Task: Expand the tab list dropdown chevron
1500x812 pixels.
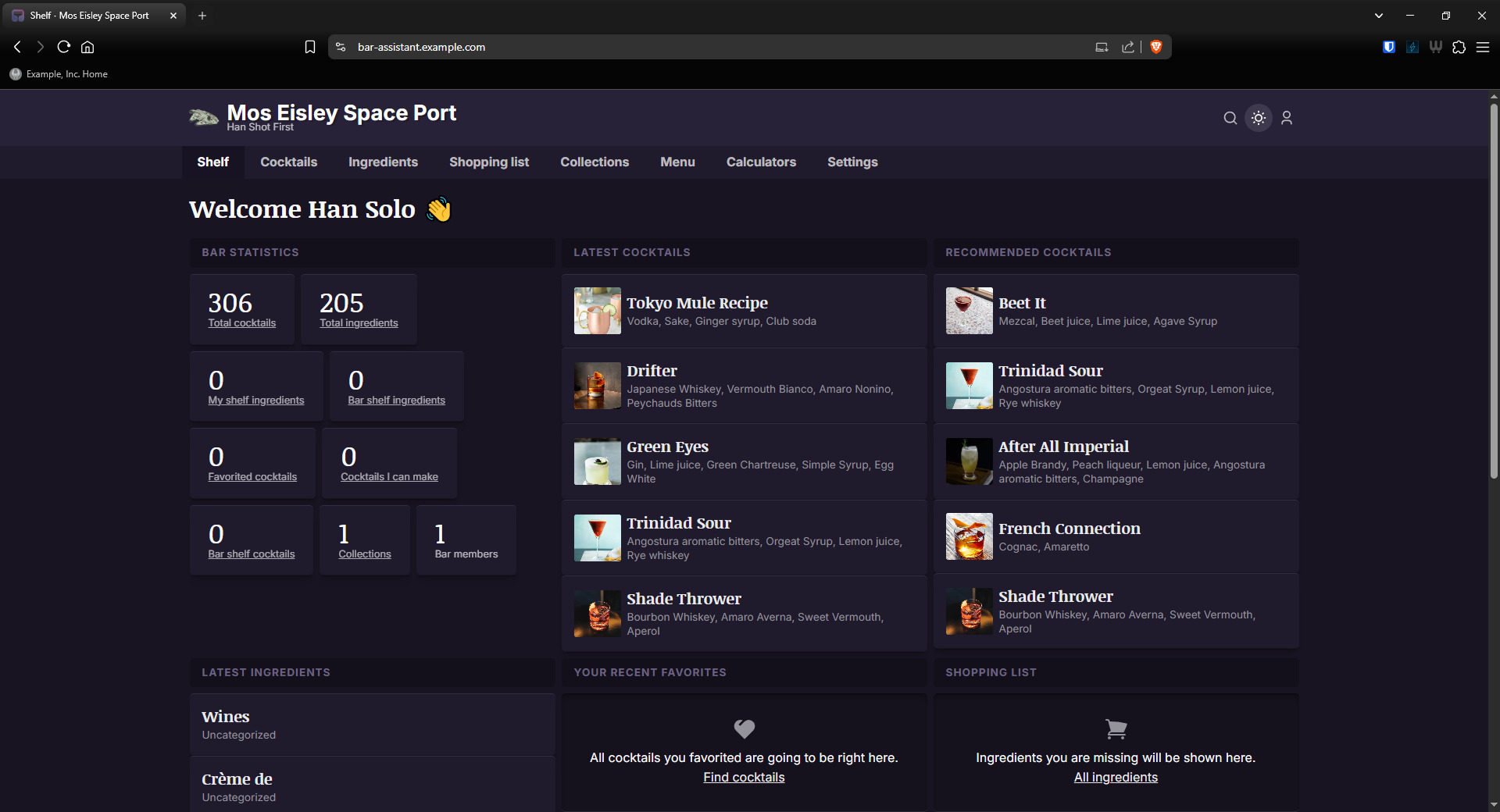Action: pos(1378,16)
